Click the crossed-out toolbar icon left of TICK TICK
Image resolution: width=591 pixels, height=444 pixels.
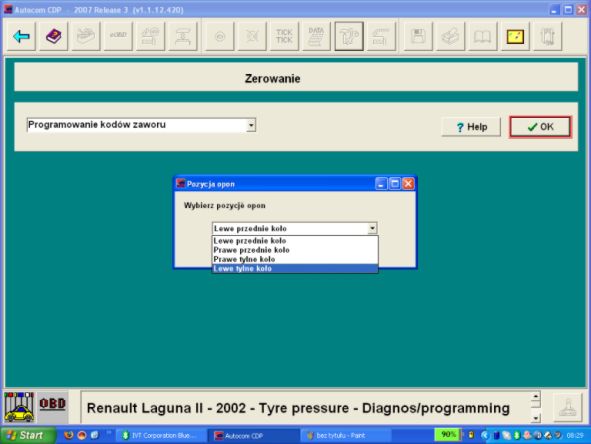coord(252,37)
